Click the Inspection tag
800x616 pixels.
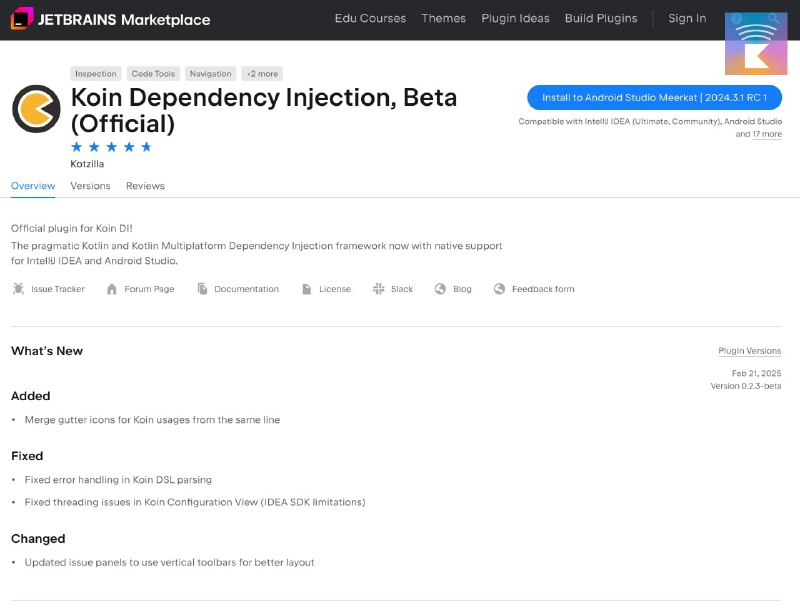pyautogui.click(x=96, y=73)
